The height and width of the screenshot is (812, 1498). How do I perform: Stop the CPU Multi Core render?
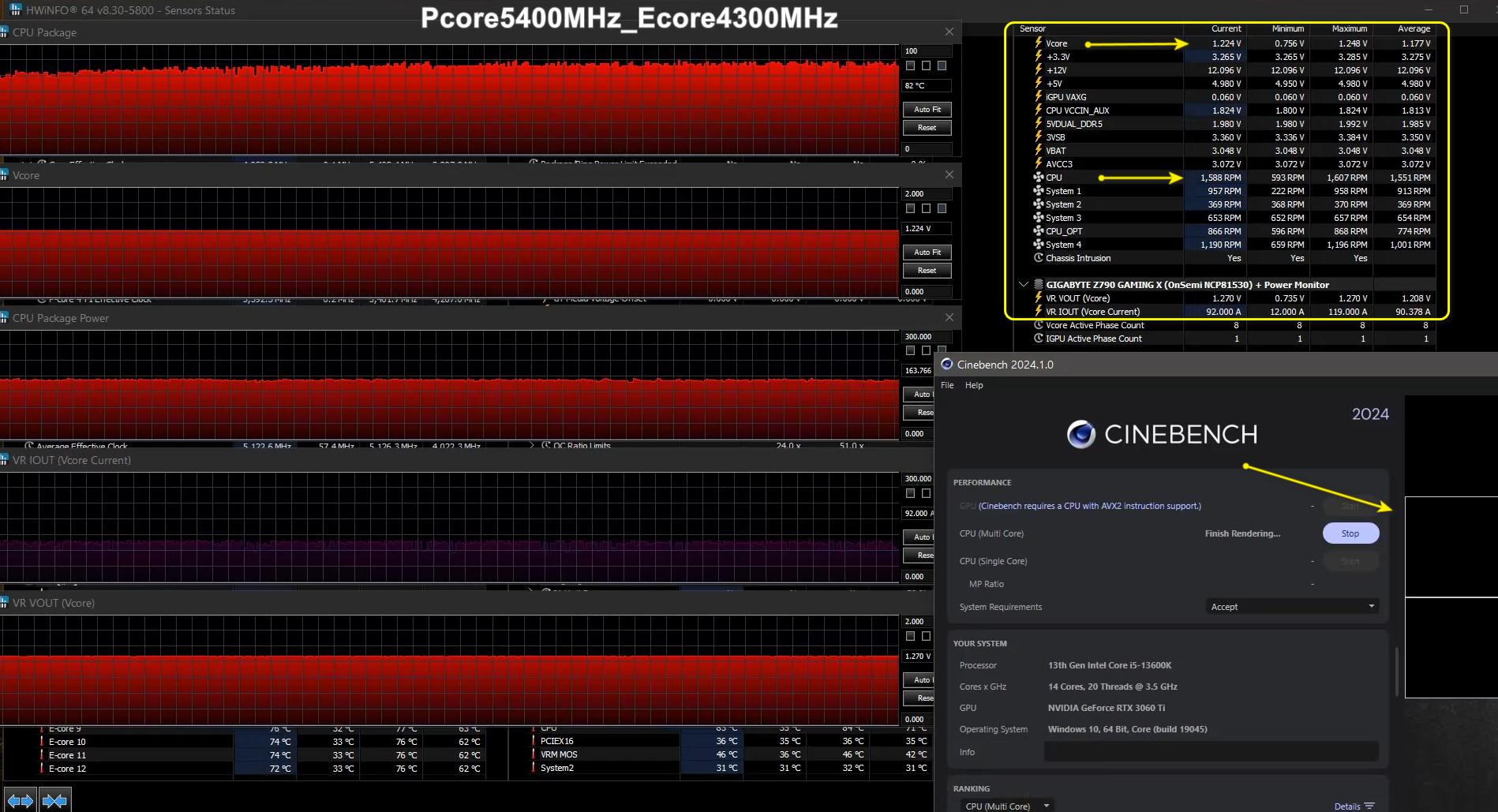pyautogui.click(x=1350, y=533)
